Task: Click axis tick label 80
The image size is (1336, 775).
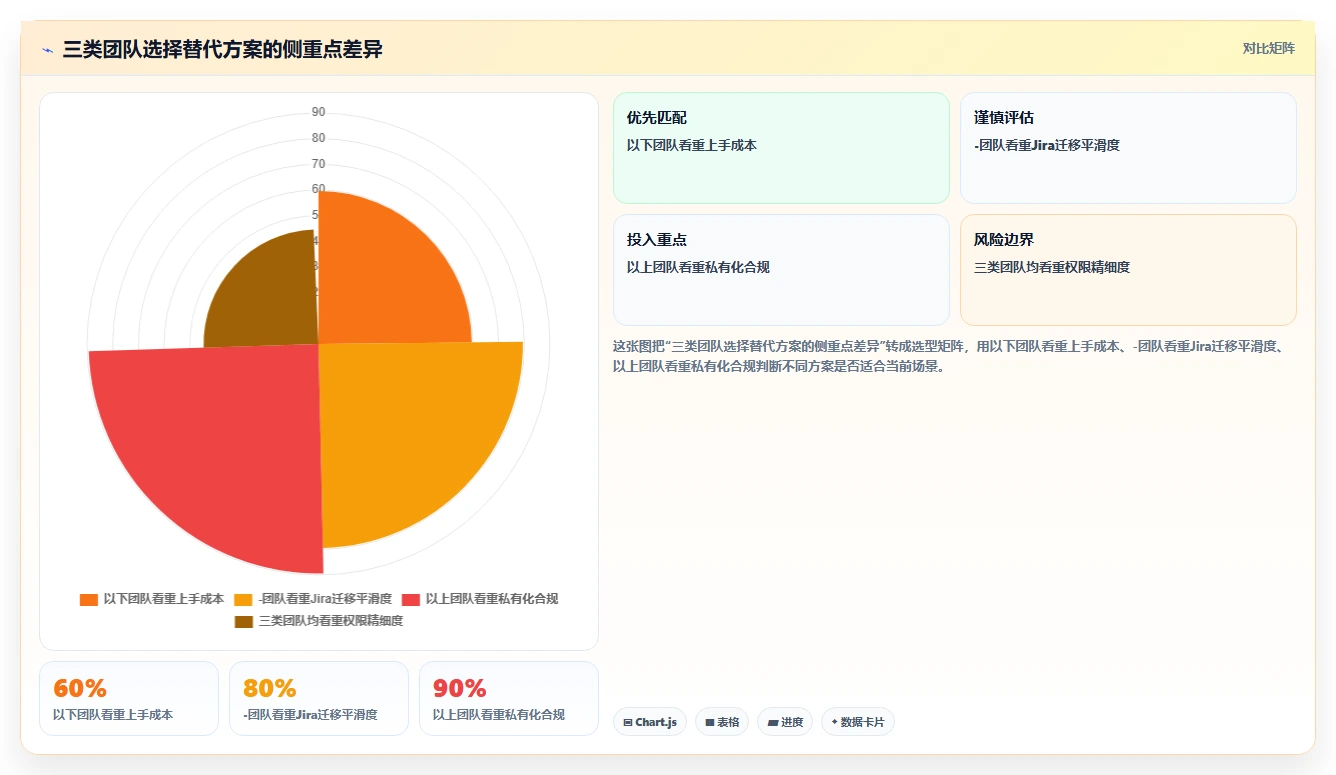Action: pyautogui.click(x=318, y=138)
